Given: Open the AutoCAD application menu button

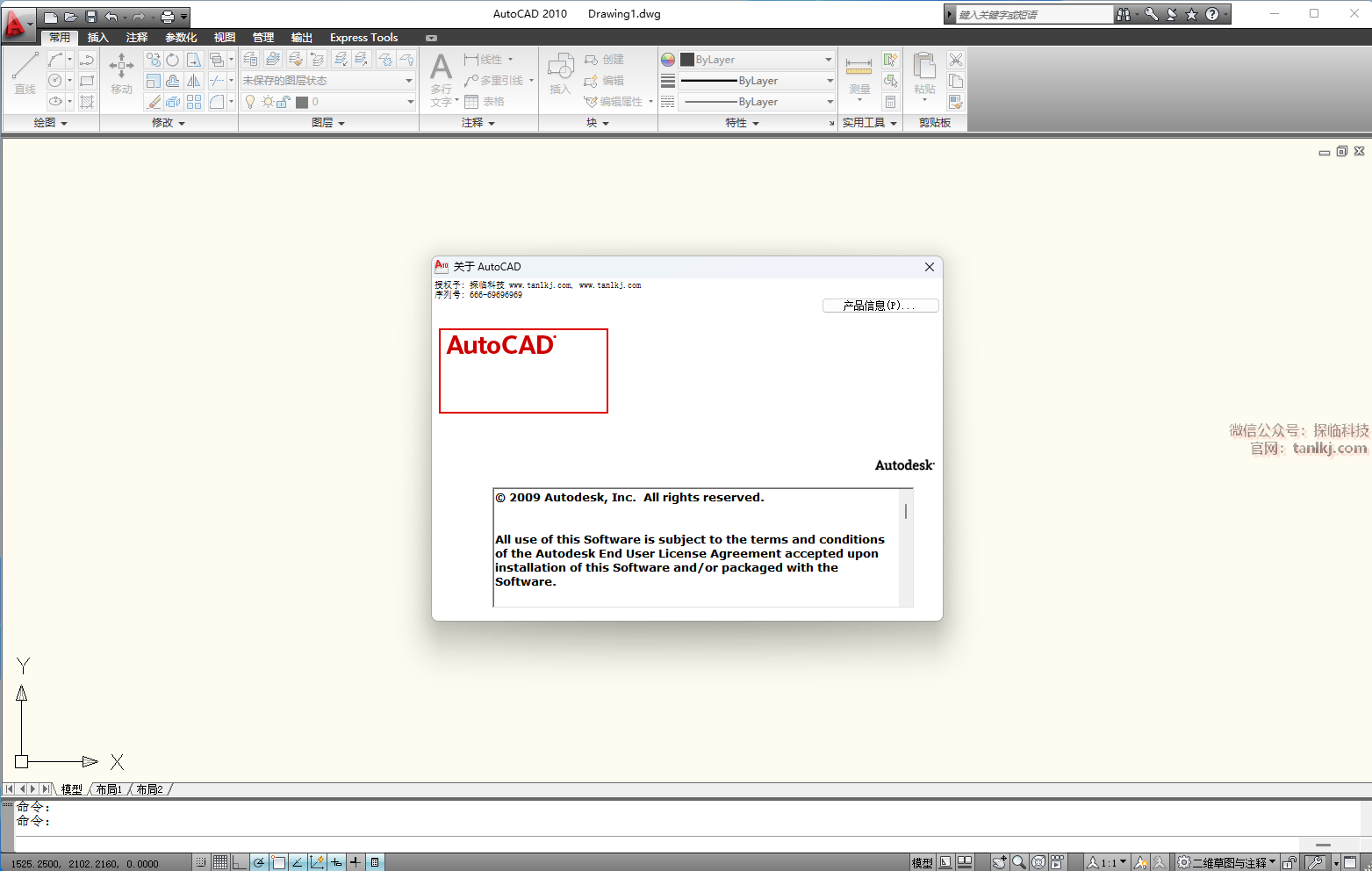Looking at the screenshot, I should (18, 24).
